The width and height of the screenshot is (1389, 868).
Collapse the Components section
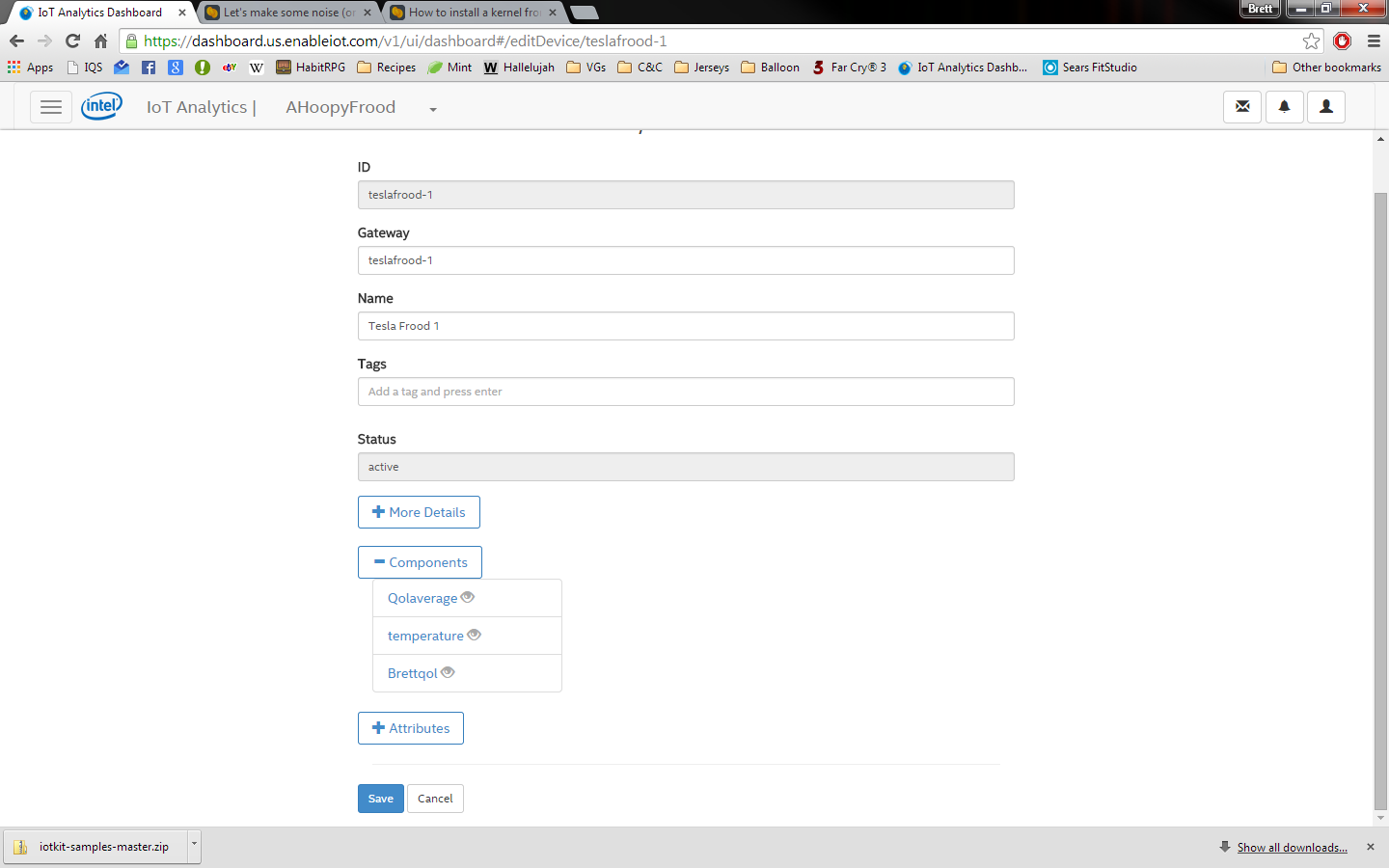[420, 562]
